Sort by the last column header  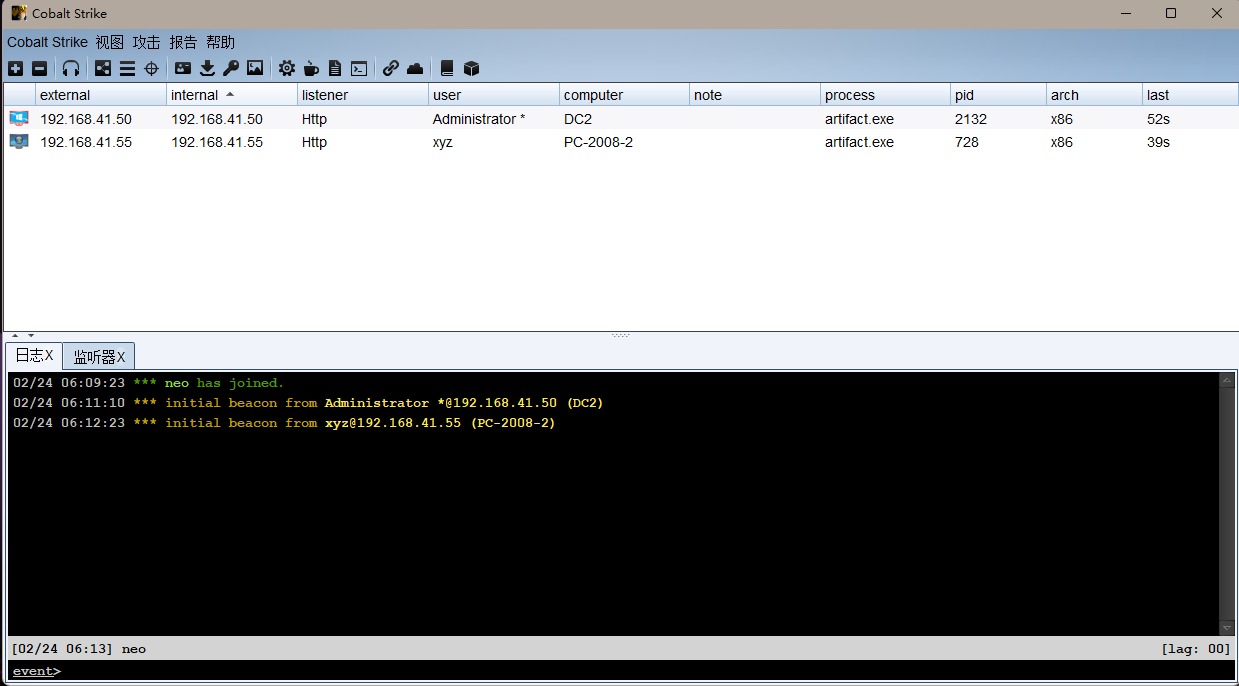pos(1190,95)
